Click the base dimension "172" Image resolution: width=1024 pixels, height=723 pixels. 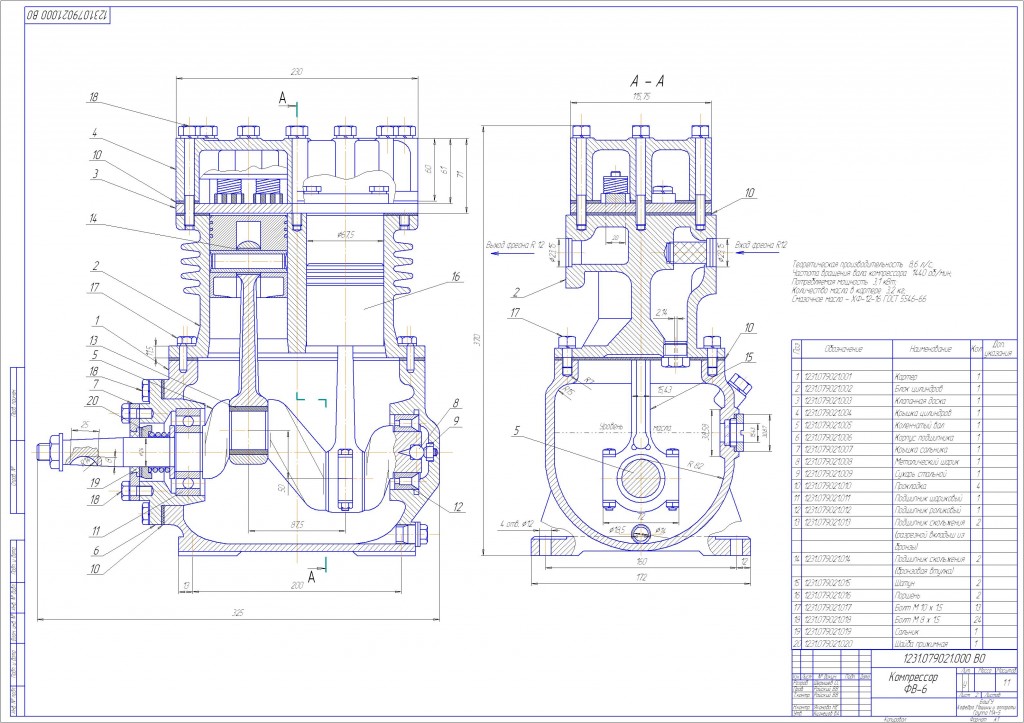pyautogui.click(x=641, y=577)
